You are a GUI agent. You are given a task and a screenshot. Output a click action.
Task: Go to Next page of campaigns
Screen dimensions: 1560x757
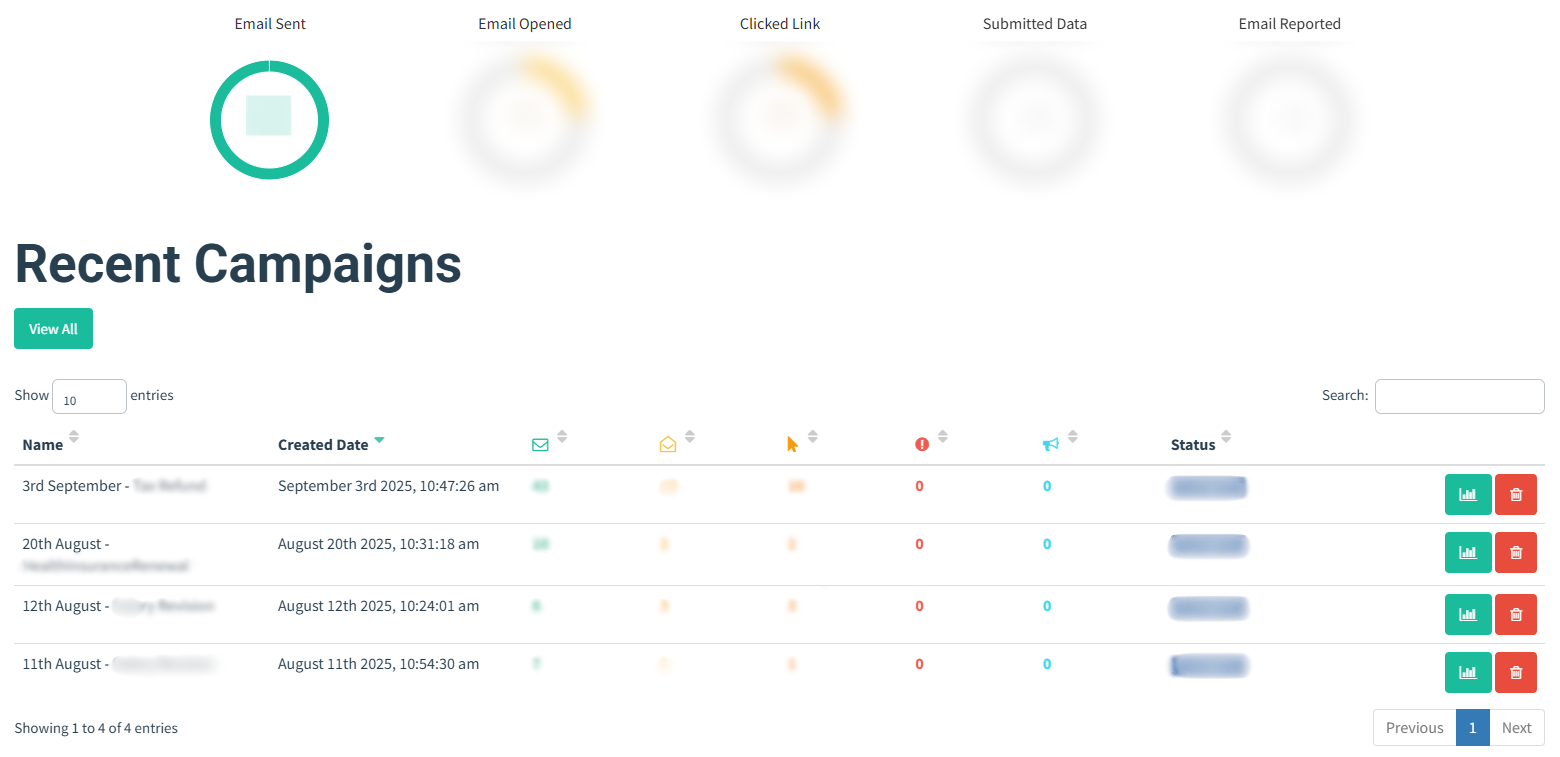pyautogui.click(x=1516, y=728)
